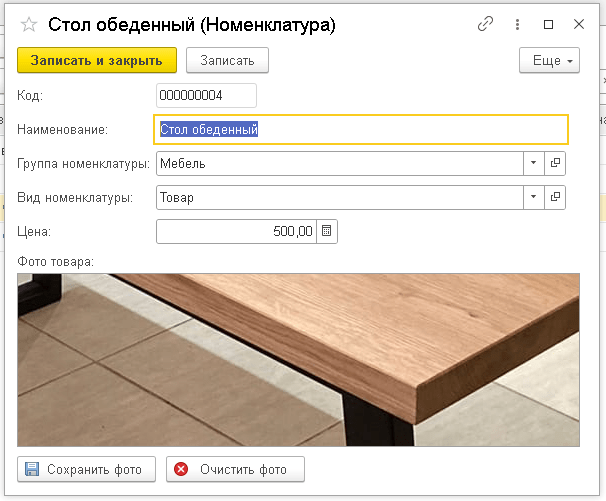Maximize the Номенклатура window
This screenshot has width=606, height=501.
coord(548,25)
